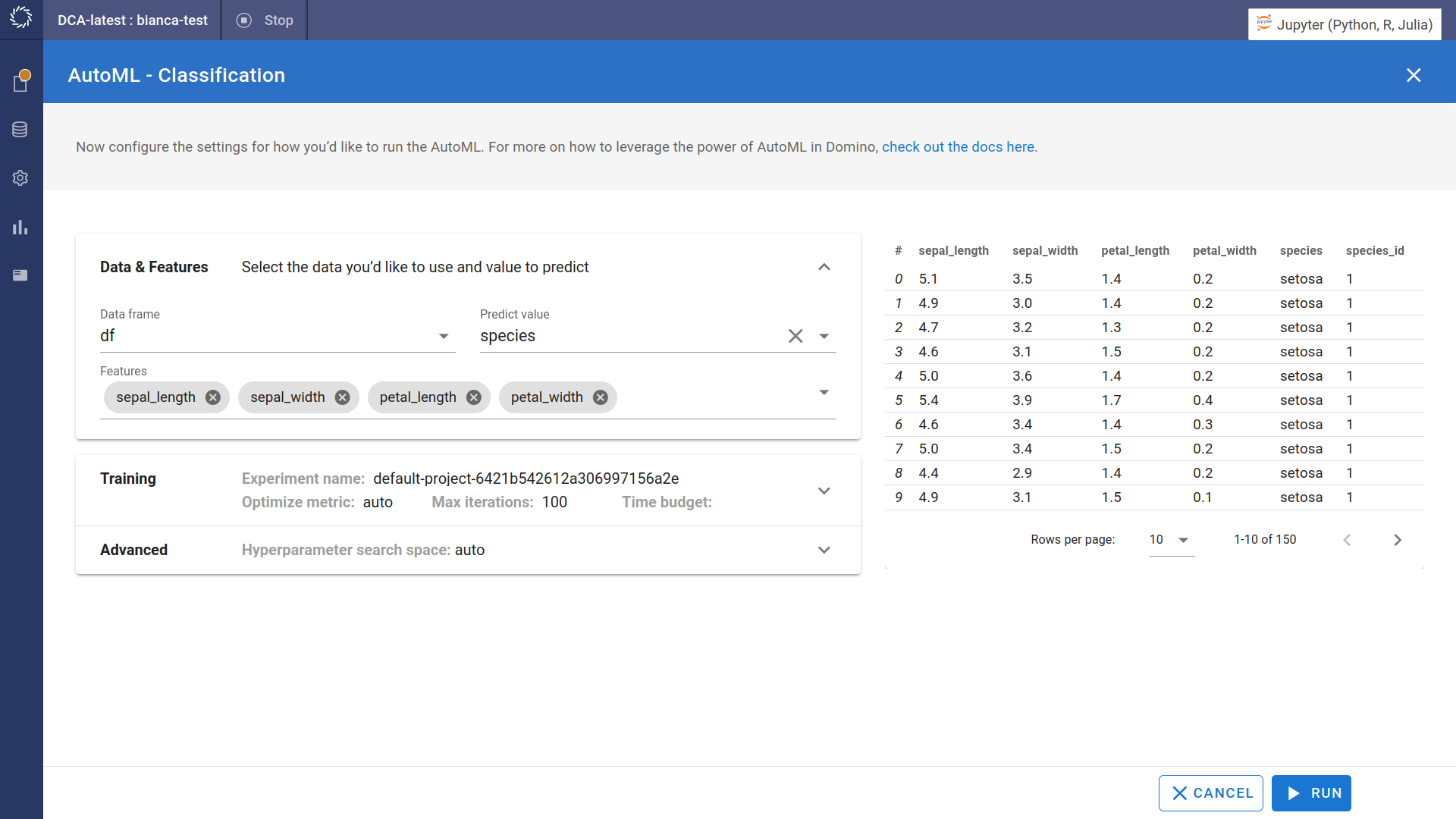Expand the Training section
Viewport: 1456px width, 819px height.
click(824, 491)
